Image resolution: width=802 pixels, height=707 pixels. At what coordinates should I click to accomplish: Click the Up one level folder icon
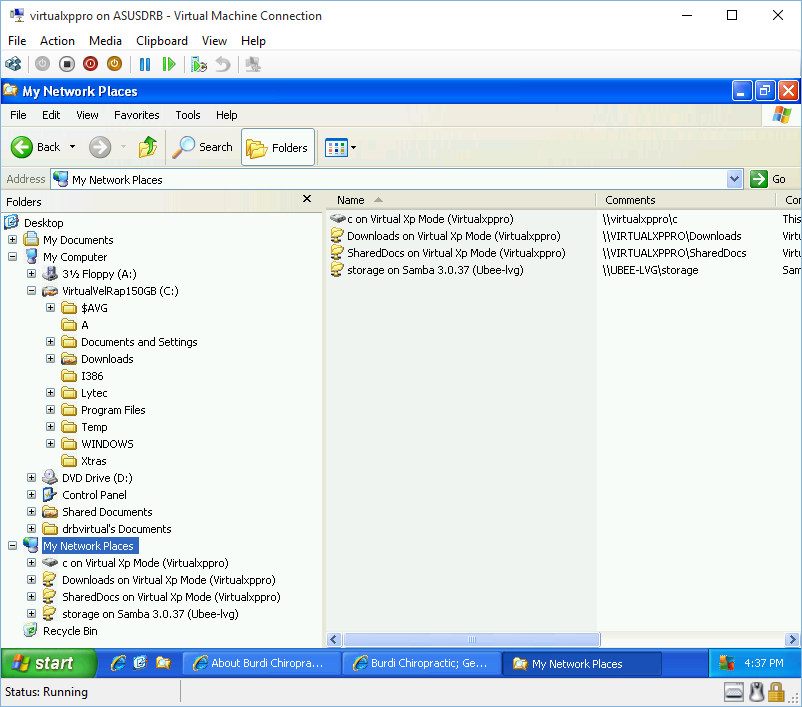coord(148,147)
